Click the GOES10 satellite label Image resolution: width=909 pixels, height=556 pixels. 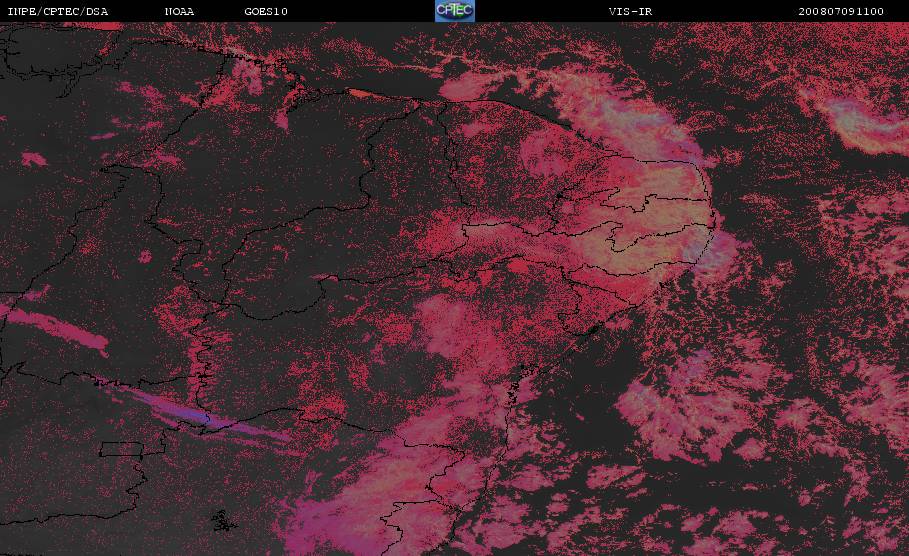[266, 11]
